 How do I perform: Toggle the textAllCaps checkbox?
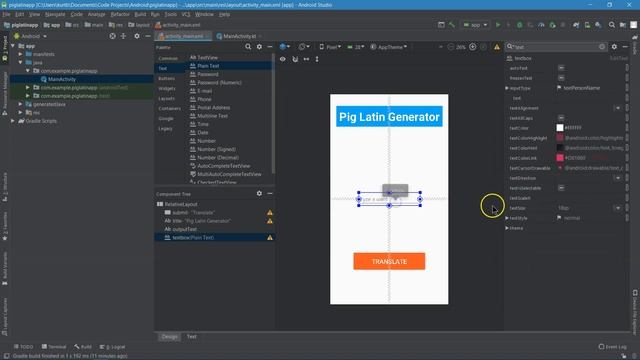[x=561, y=118]
